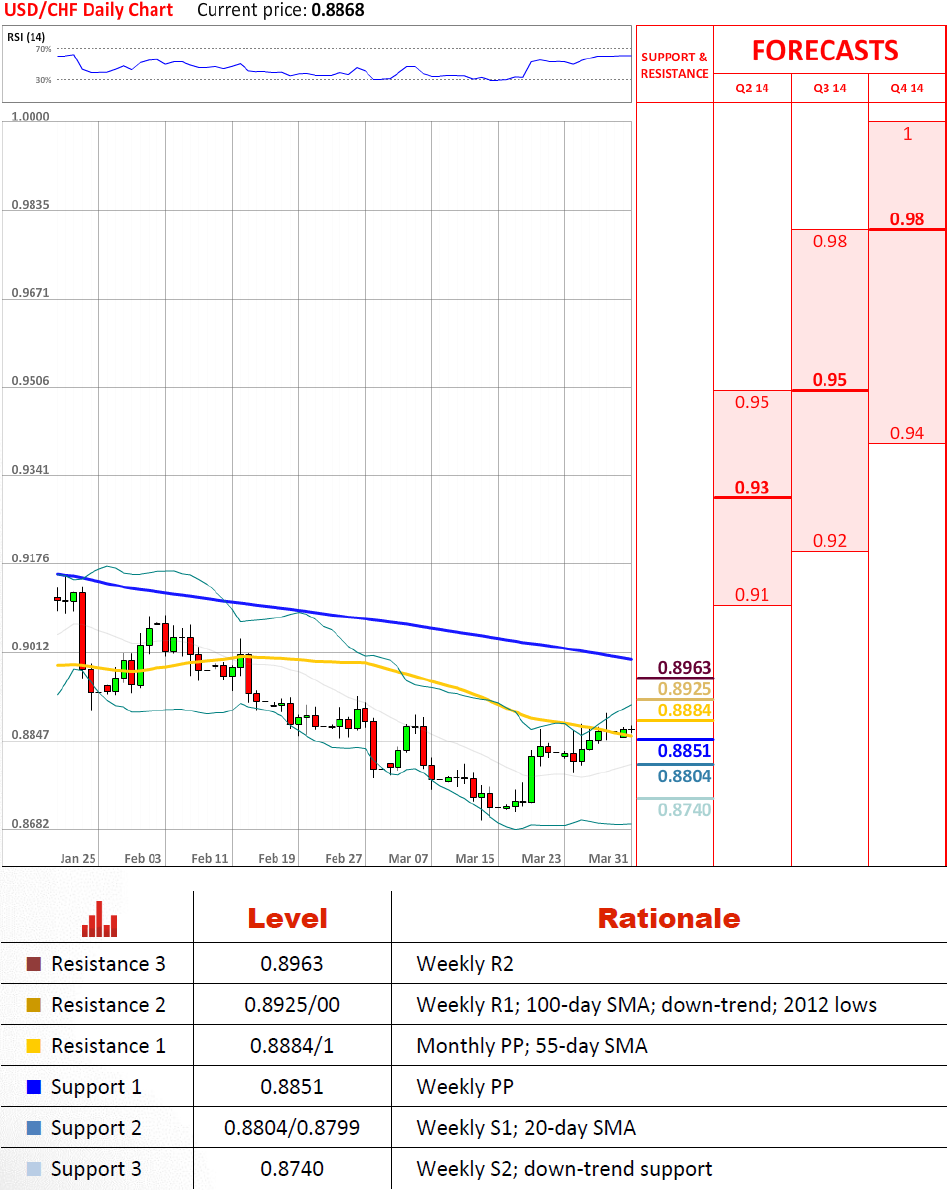
Task: Click the 0.8740 support level beside chart
Action: coord(684,810)
